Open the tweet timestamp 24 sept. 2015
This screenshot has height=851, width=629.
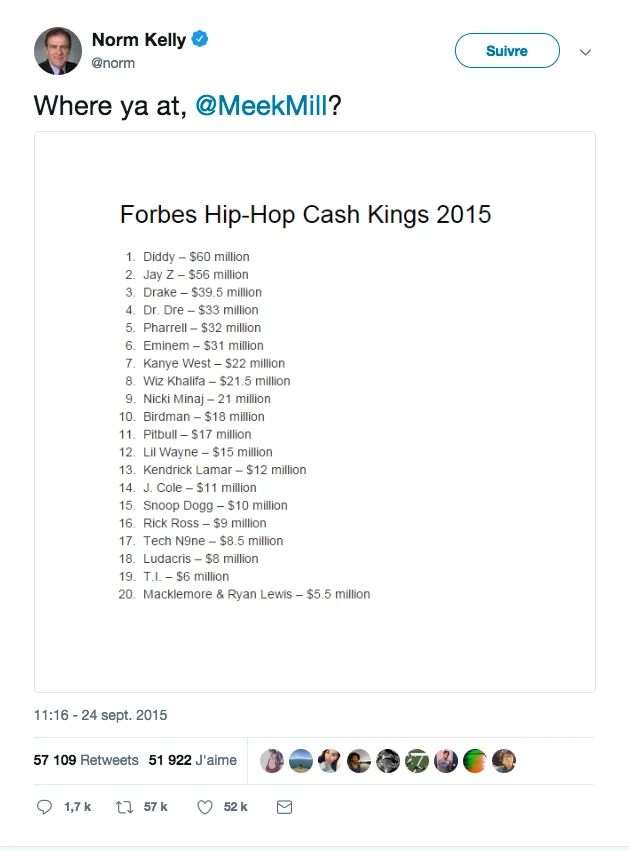100,715
